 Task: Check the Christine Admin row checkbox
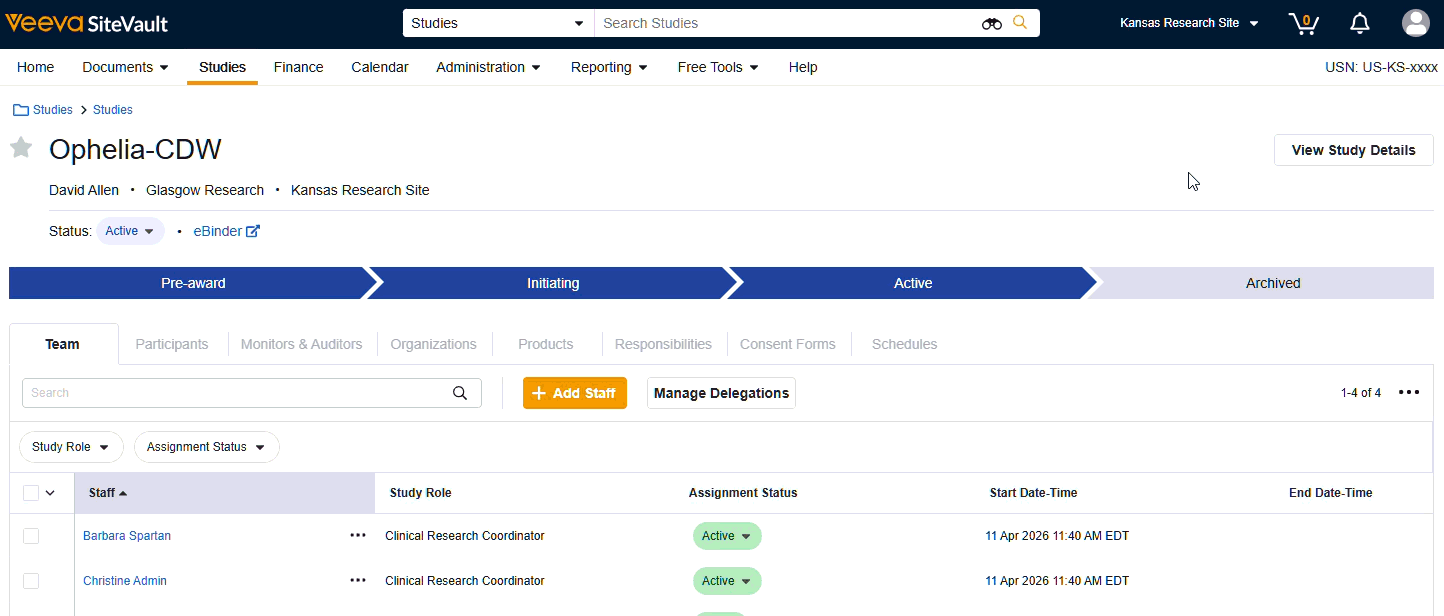pyautogui.click(x=31, y=581)
